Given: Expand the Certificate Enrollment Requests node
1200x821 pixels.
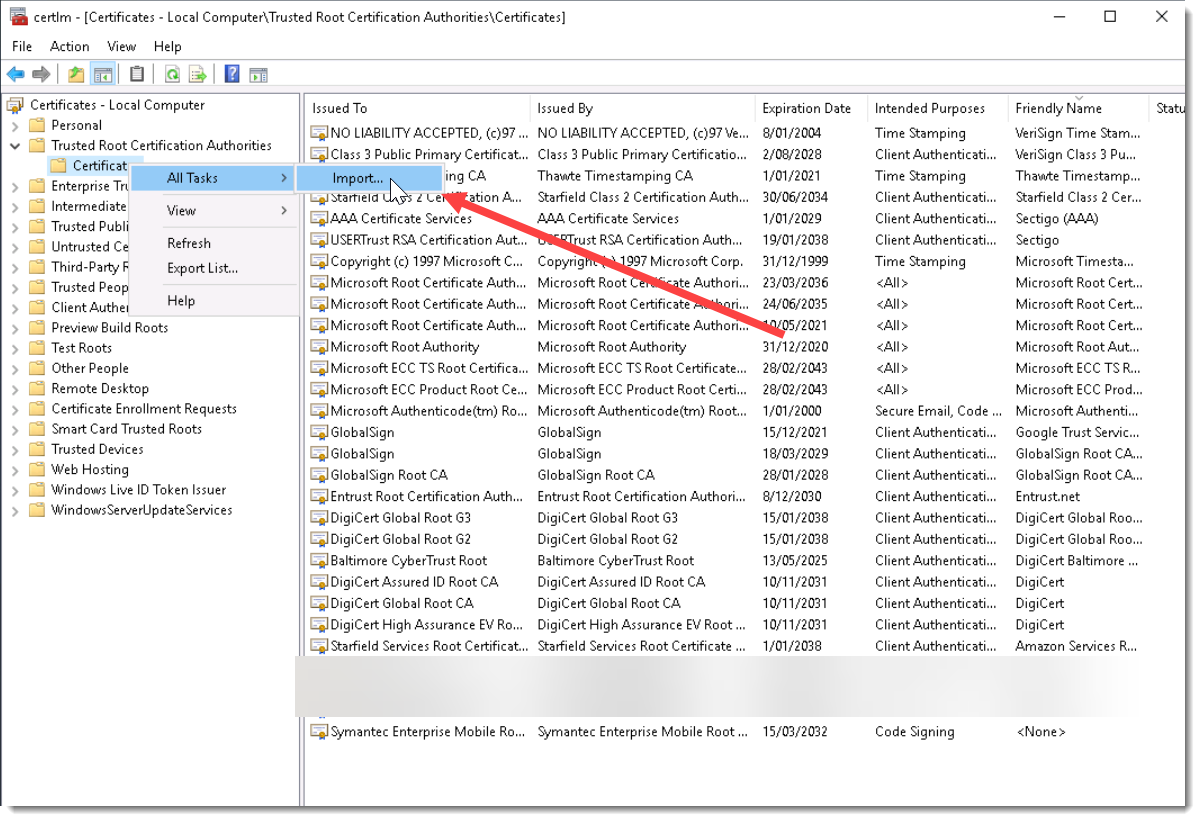Looking at the screenshot, I should (15, 409).
